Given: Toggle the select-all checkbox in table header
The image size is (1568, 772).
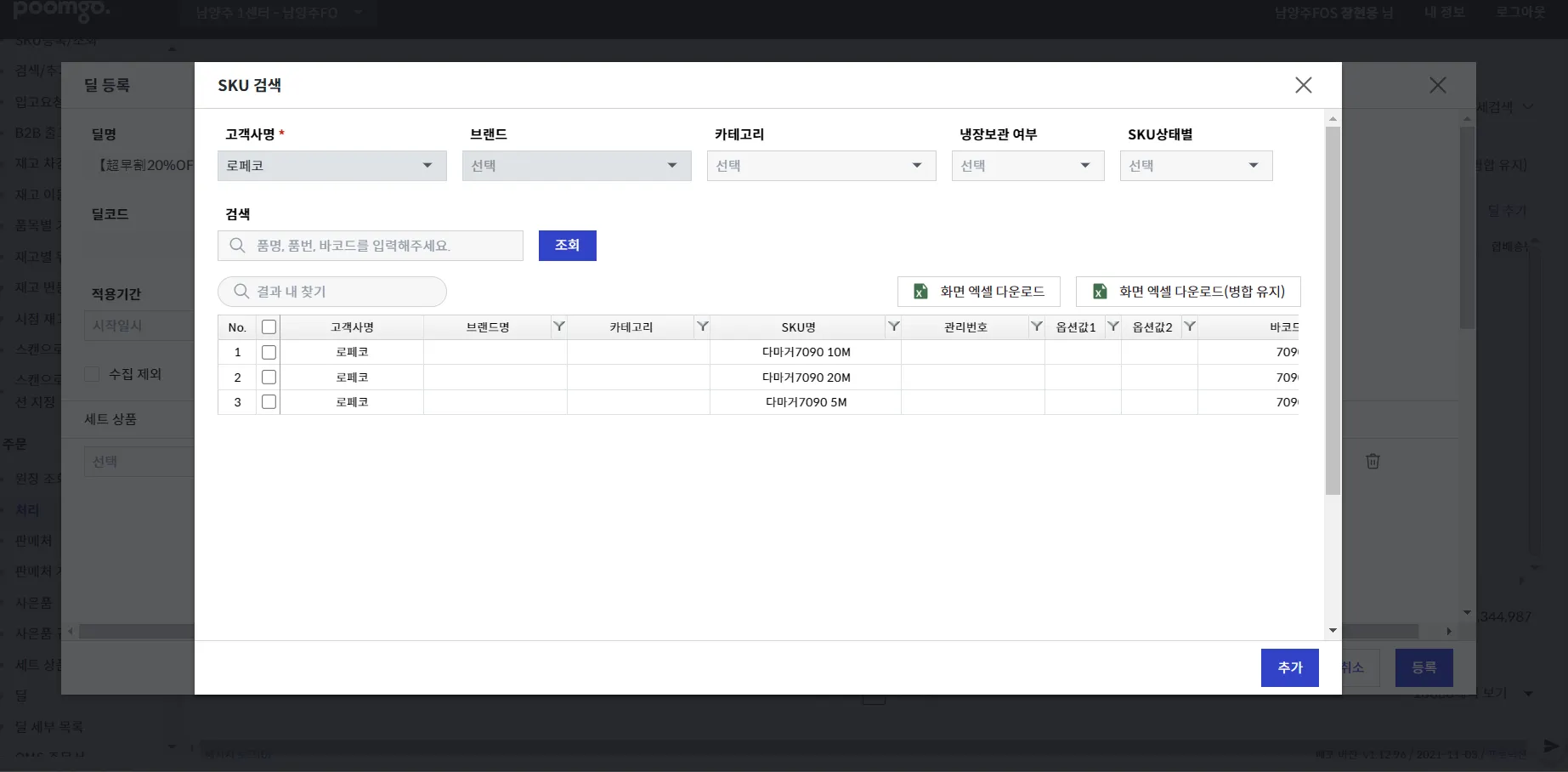Looking at the screenshot, I should pos(269,327).
